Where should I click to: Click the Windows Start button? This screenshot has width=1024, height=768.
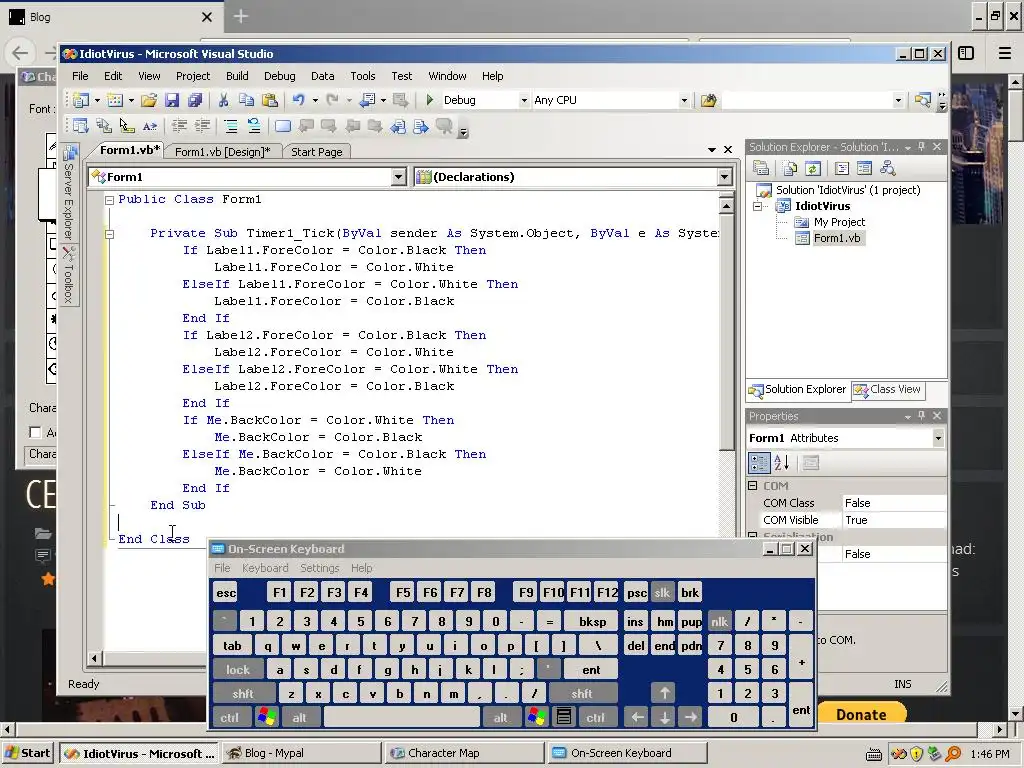point(28,753)
